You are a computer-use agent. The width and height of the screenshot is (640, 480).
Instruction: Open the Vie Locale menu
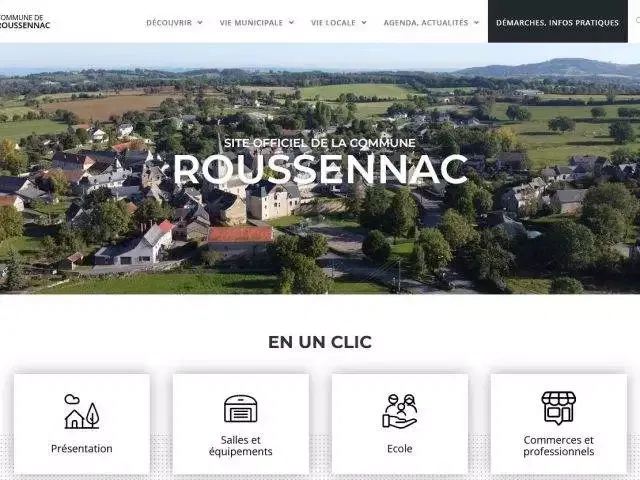point(333,23)
